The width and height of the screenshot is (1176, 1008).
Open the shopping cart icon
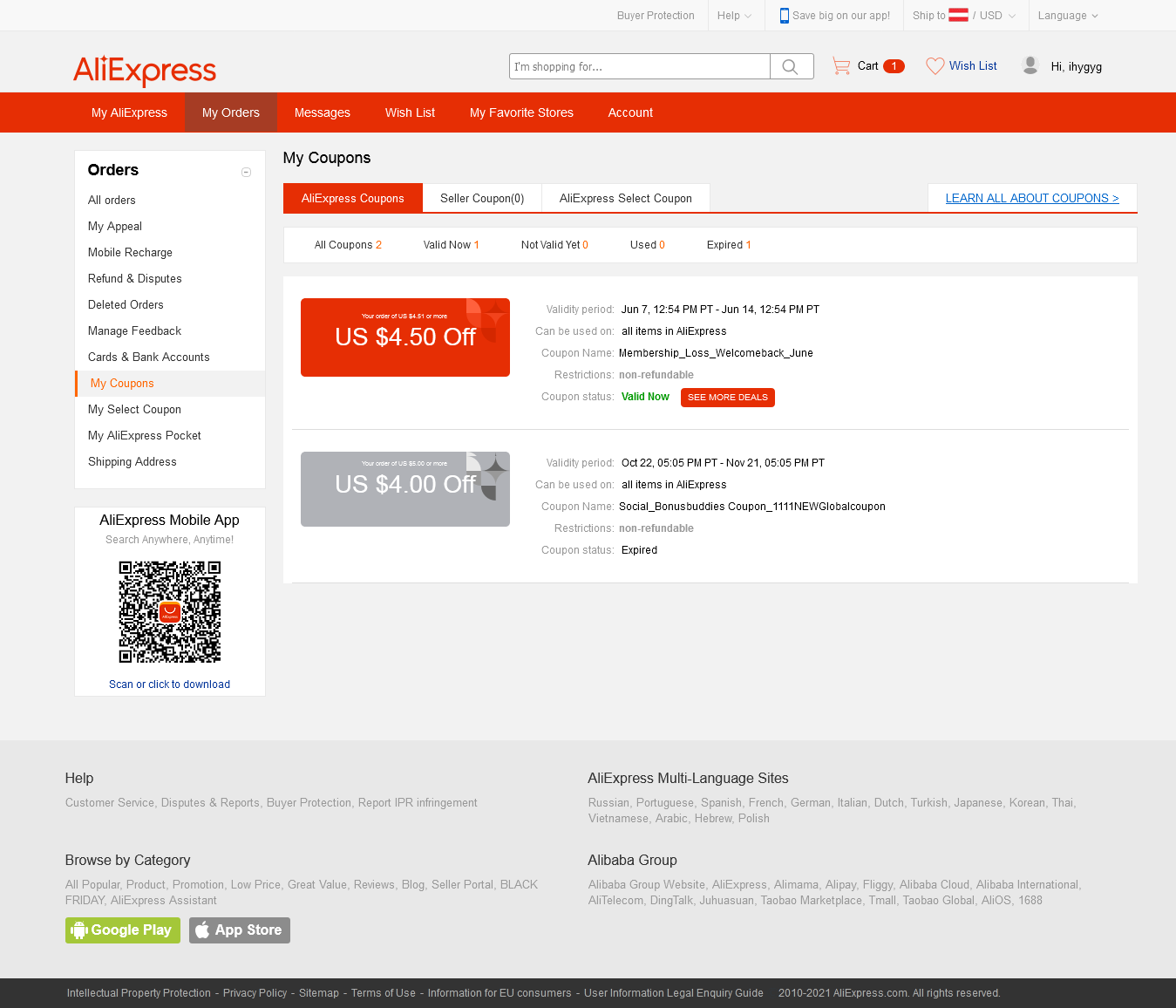coord(841,66)
